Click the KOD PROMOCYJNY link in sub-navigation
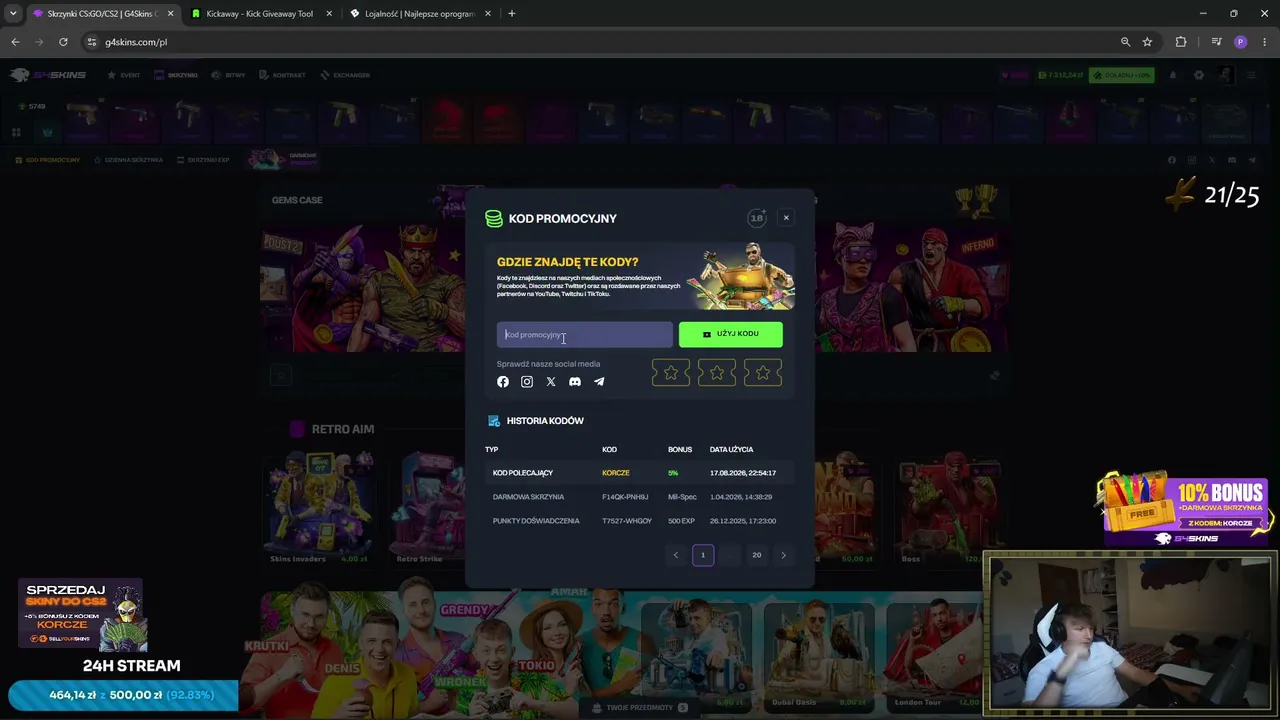The width and height of the screenshot is (1280, 720). pyautogui.click(x=48, y=160)
